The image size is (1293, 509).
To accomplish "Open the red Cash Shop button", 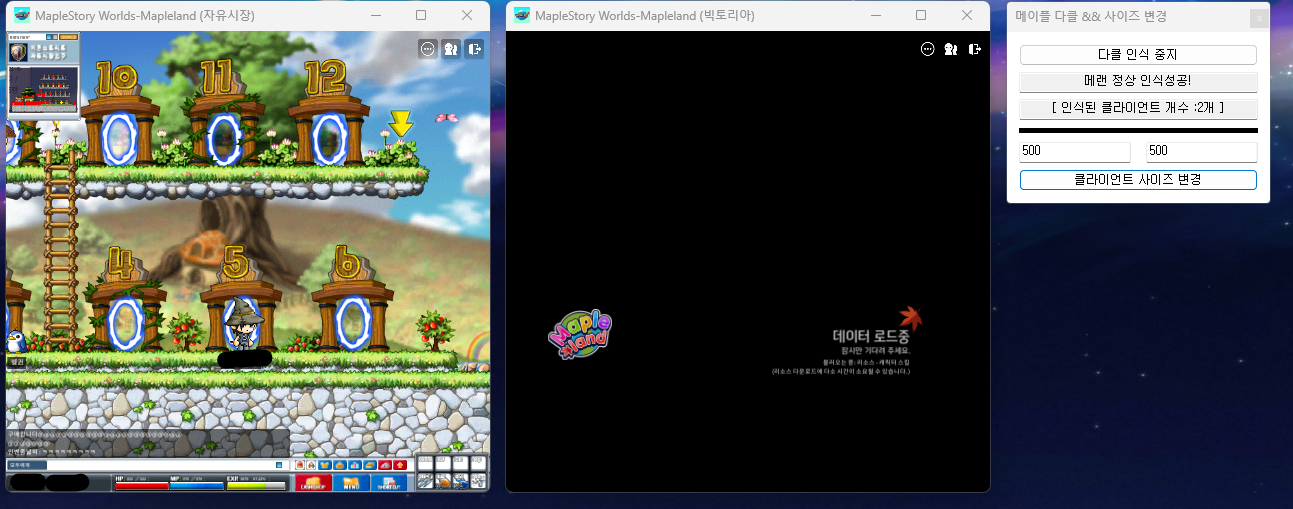I will click(x=313, y=483).
